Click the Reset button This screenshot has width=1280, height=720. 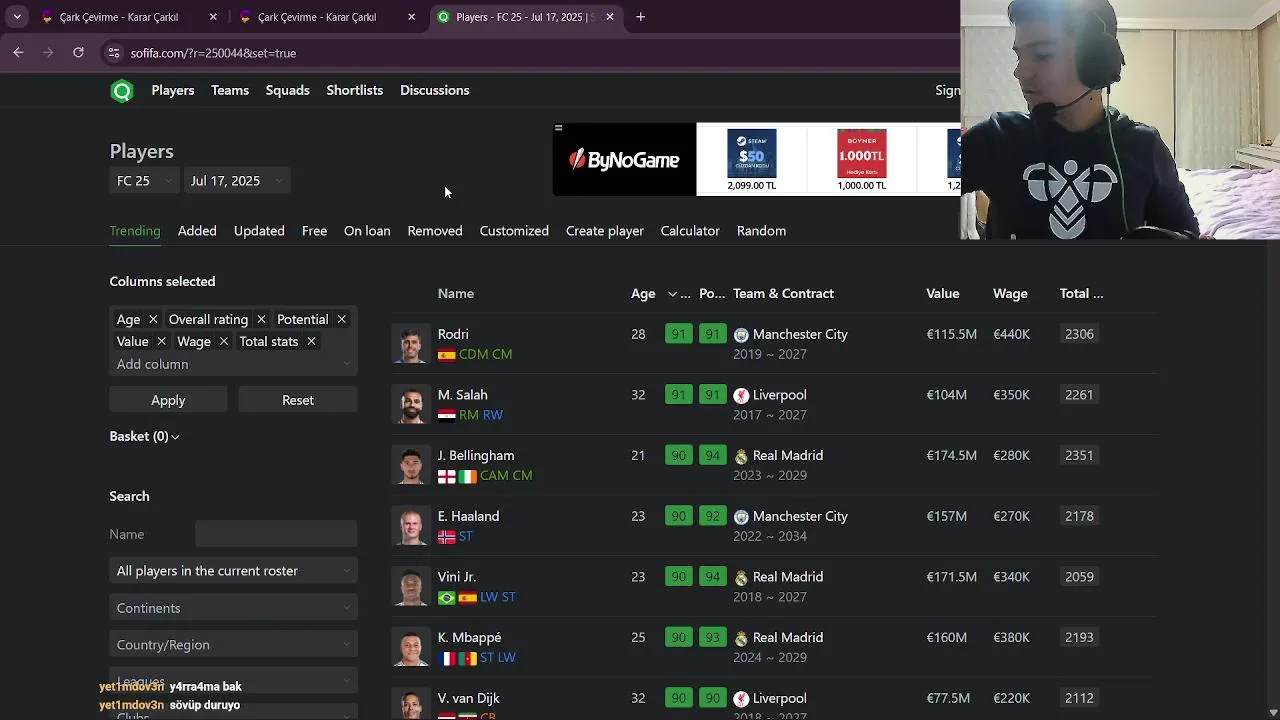tap(298, 400)
